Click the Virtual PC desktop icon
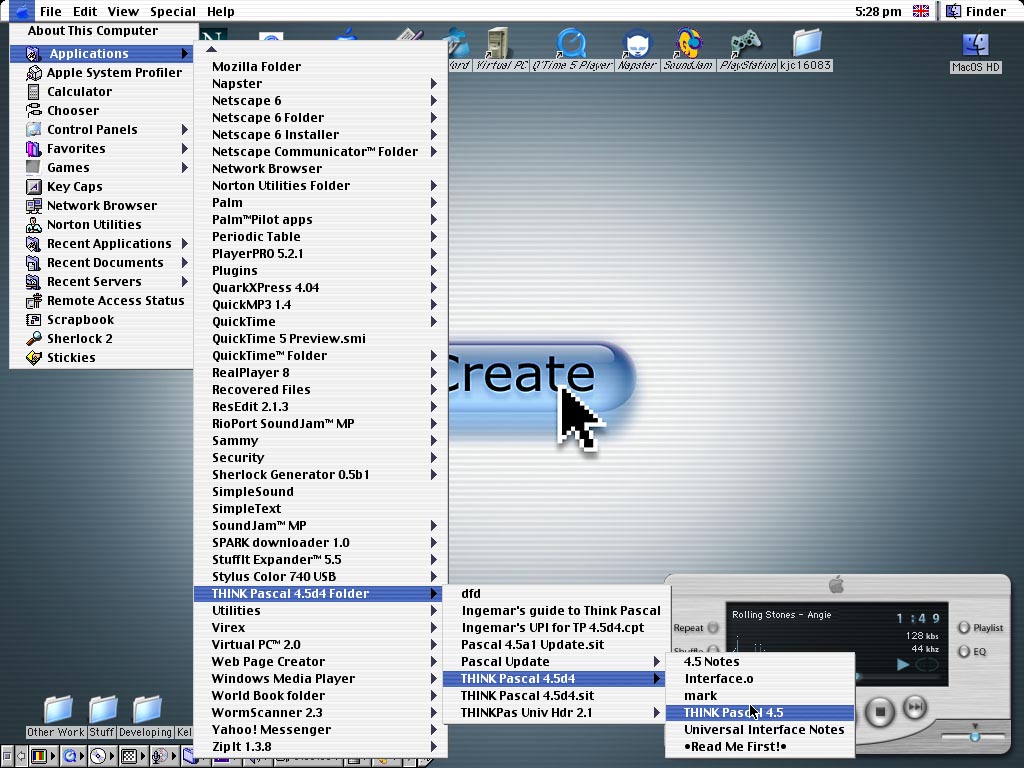Screen dimensions: 1024x768 click(500, 45)
